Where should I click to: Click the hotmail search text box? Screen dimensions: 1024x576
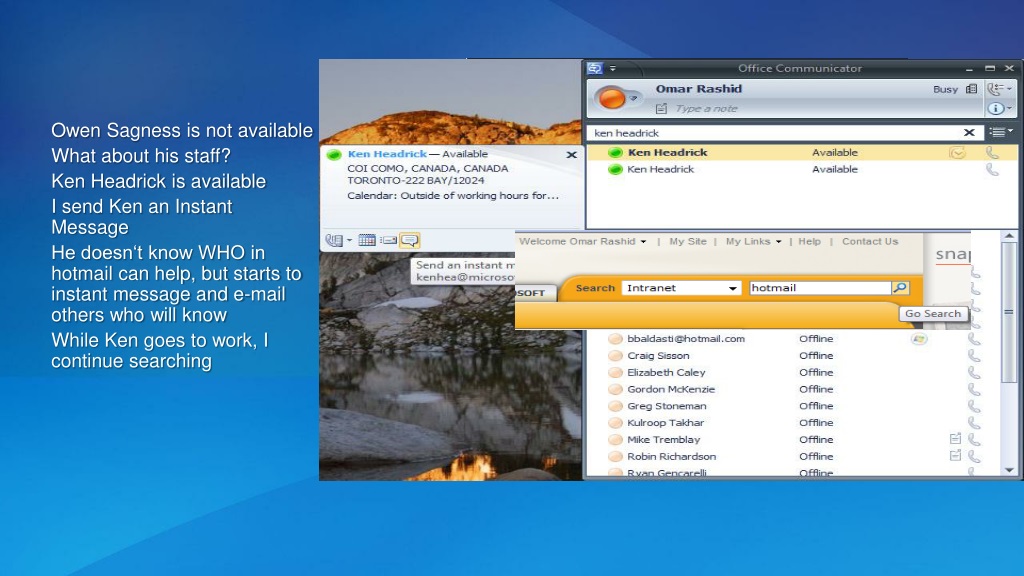(820, 288)
